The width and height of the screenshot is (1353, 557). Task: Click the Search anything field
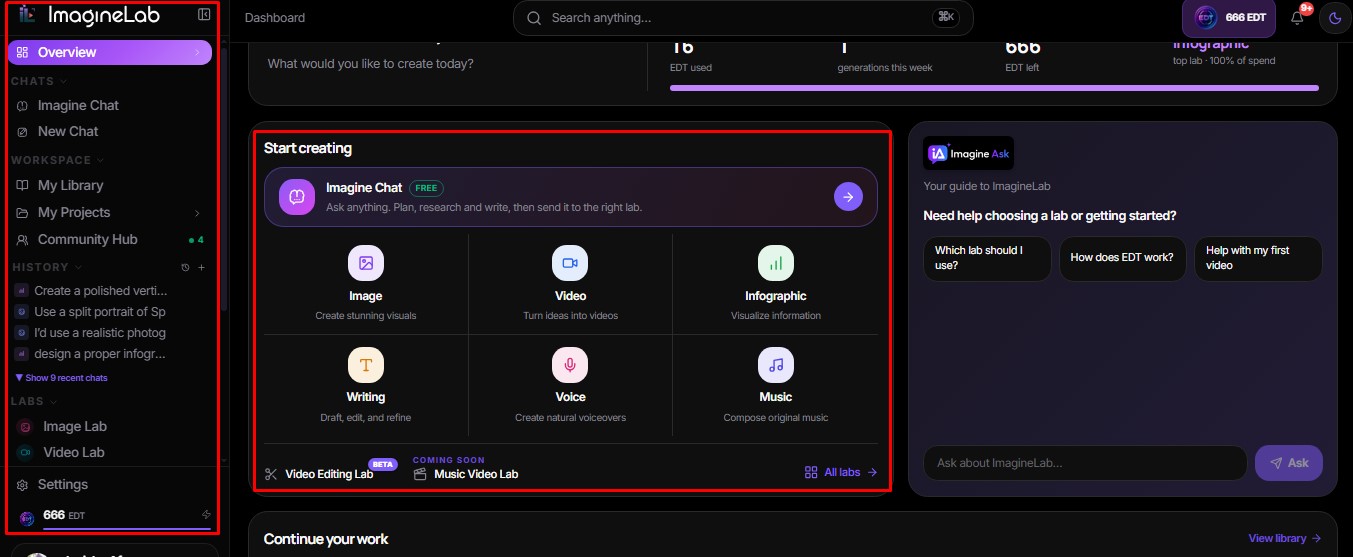(743, 18)
